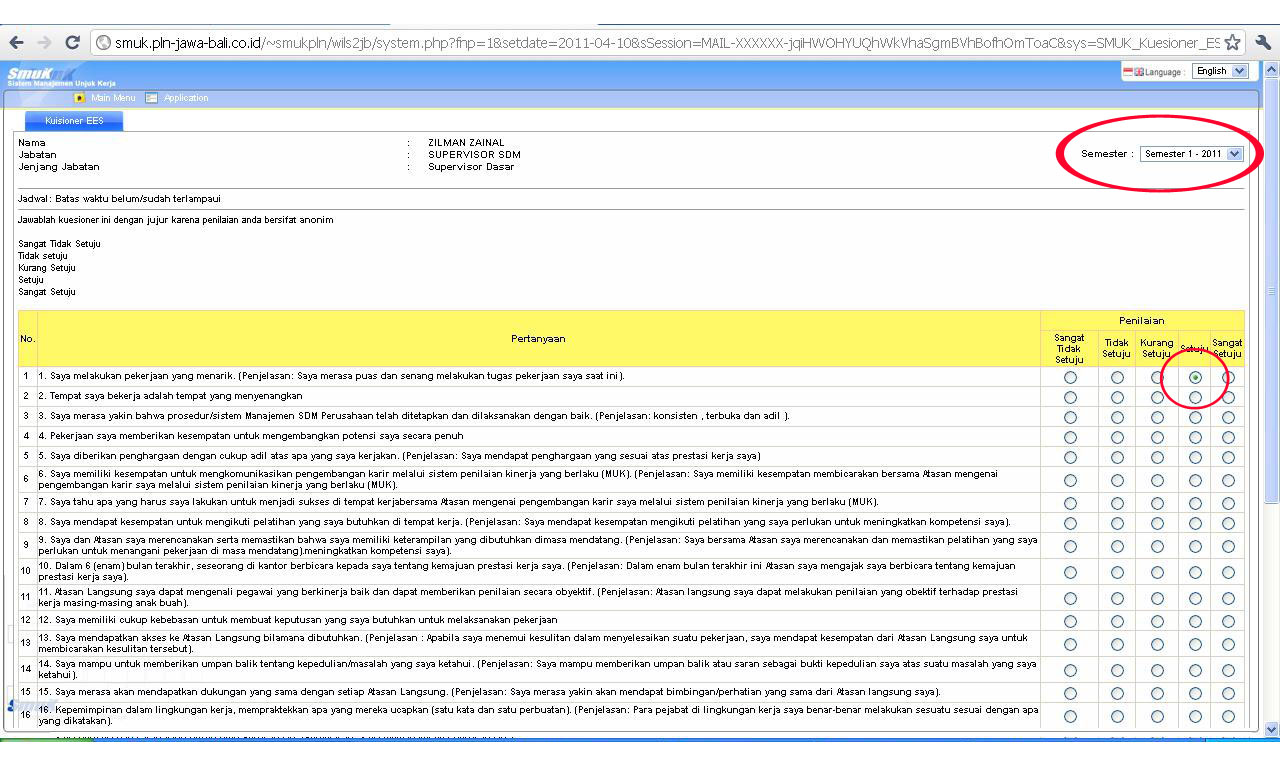Image resolution: width=1280 pixels, height=768 pixels.
Task: Click the Jadwal deadline notice line
Action: point(119,199)
